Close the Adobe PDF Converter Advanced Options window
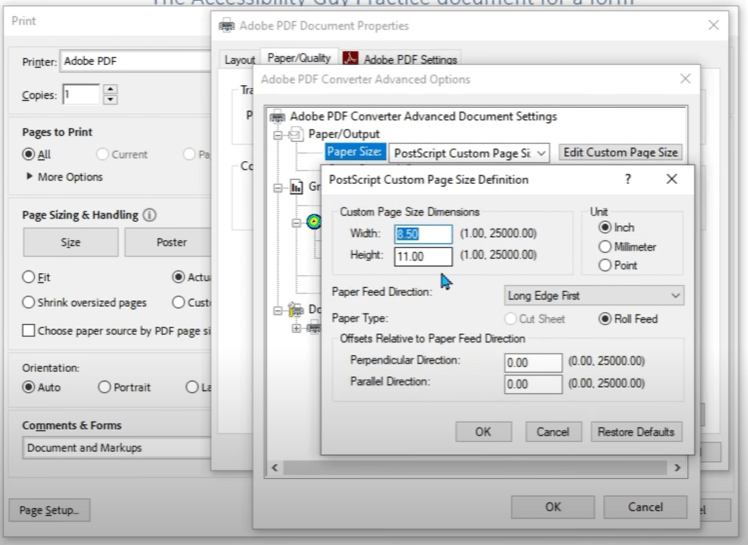748x545 pixels. pos(685,79)
